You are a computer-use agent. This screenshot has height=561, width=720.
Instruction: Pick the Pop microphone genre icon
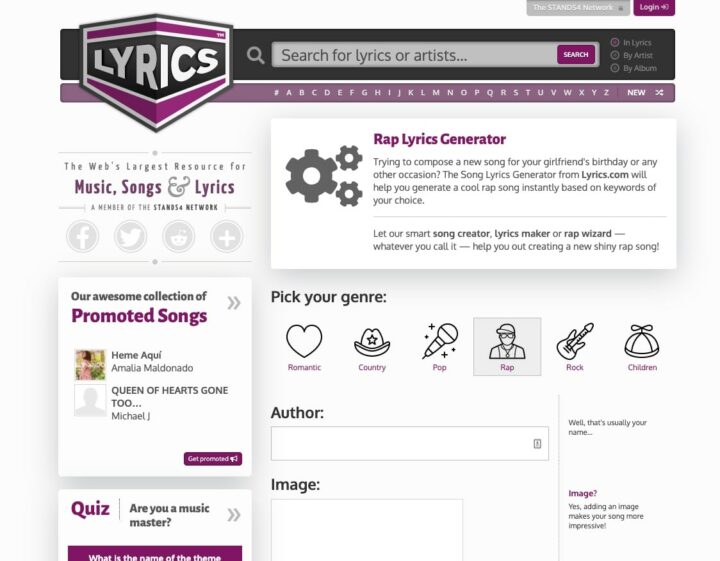pos(440,342)
